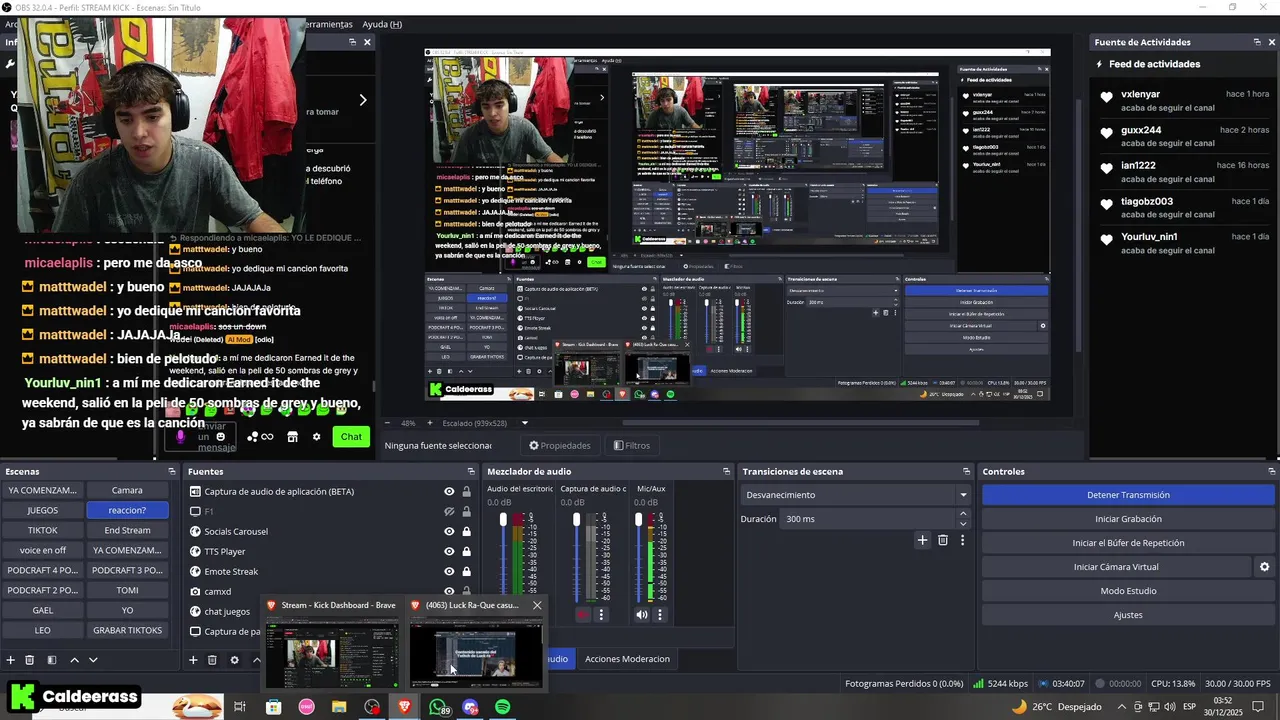Hide Captura de audio de aplicación source
Screen dimensions: 1280x720
pos(449,491)
